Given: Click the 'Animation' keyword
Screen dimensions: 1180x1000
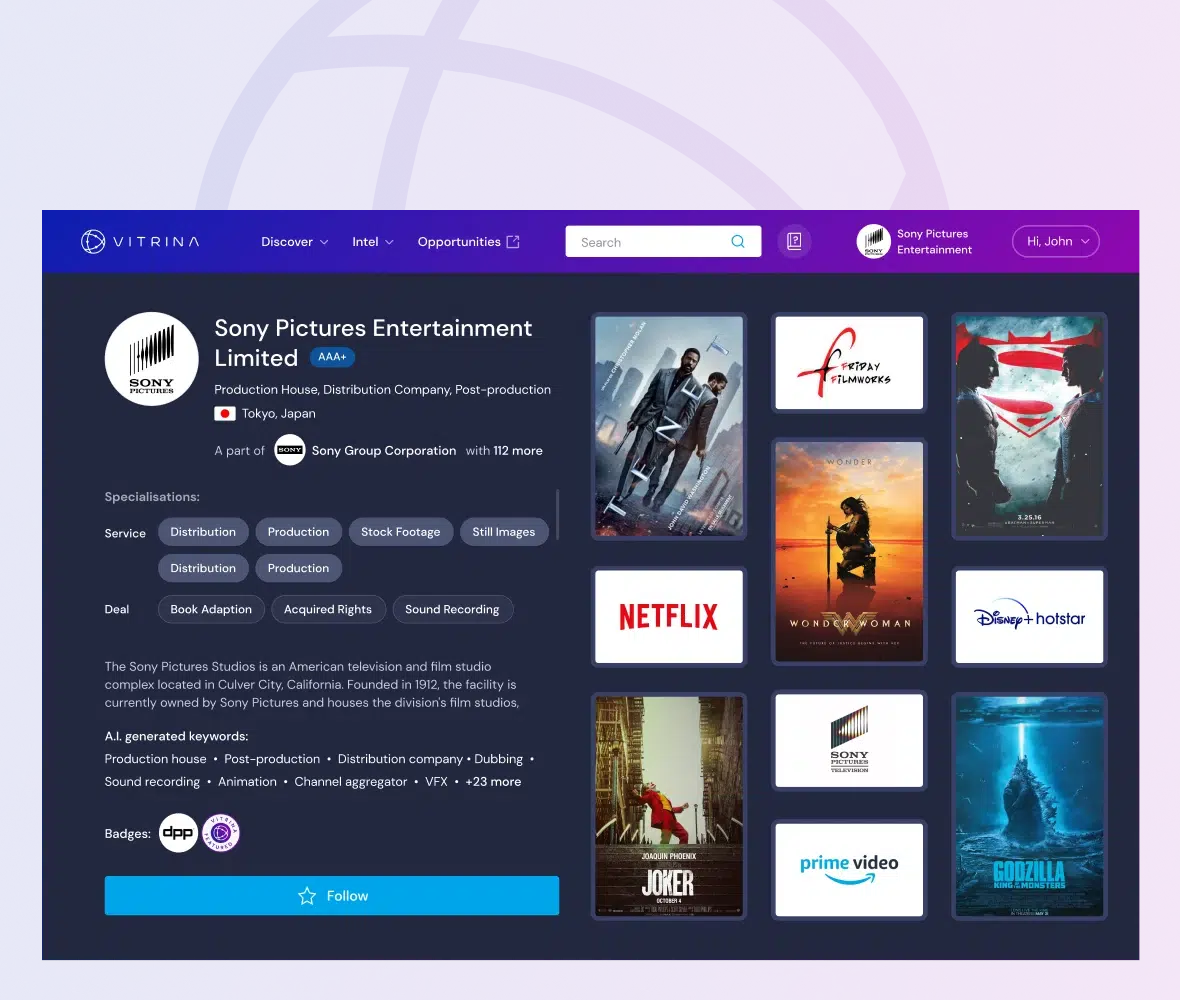Looking at the screenshot, I should (x=247, y=781).
